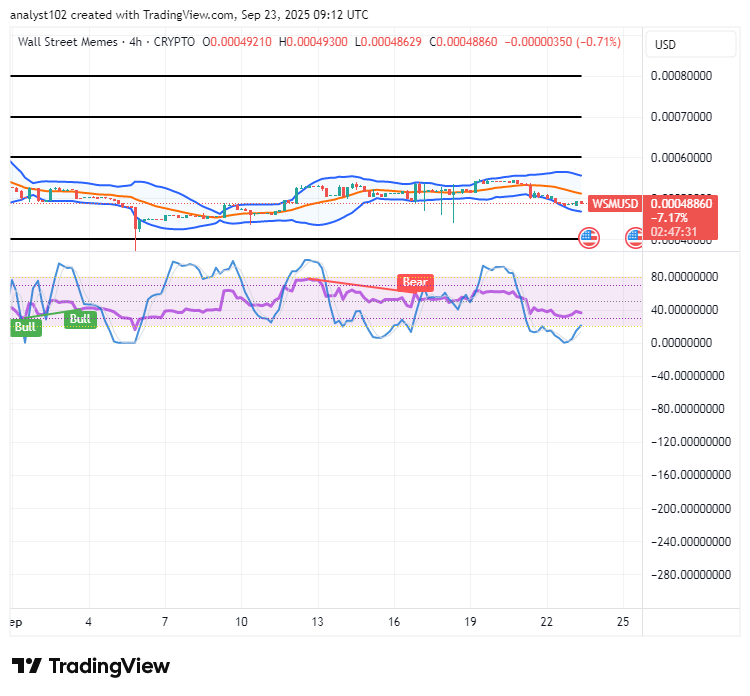Click the 0.00060000 price axis label
The image size is (750, 696).
(681, 157)
